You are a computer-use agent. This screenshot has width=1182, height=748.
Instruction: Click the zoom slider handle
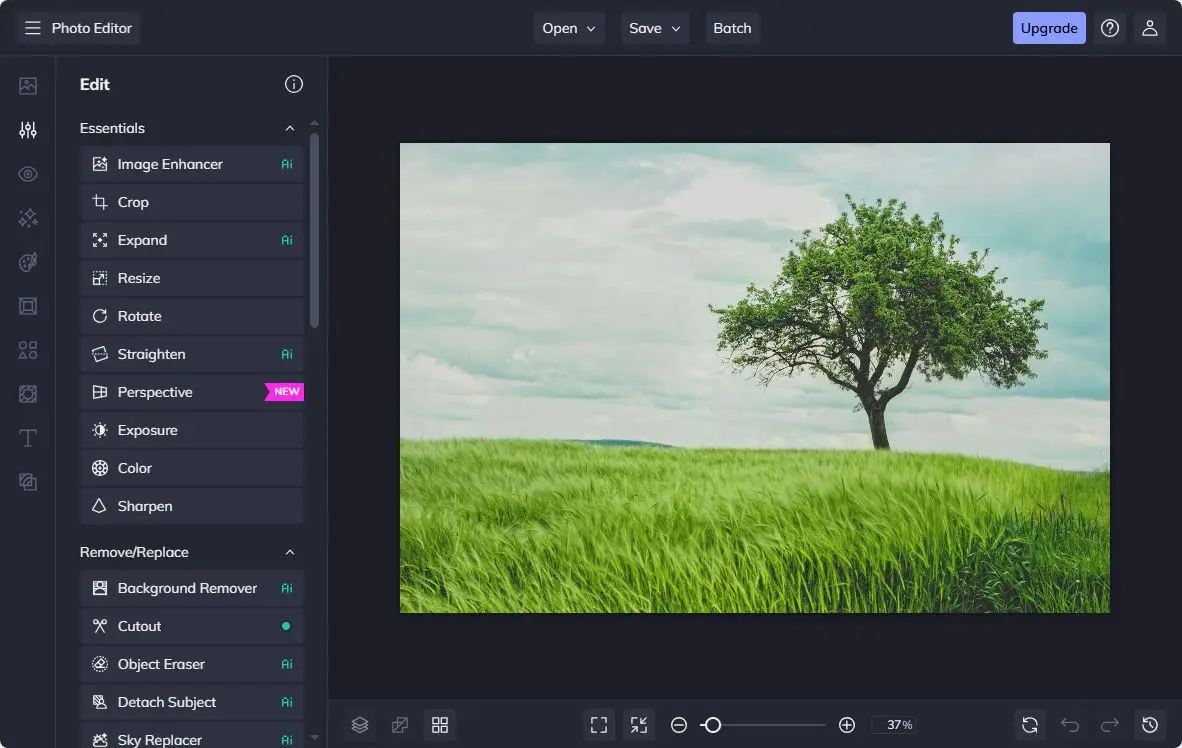[x=712, y=725]
